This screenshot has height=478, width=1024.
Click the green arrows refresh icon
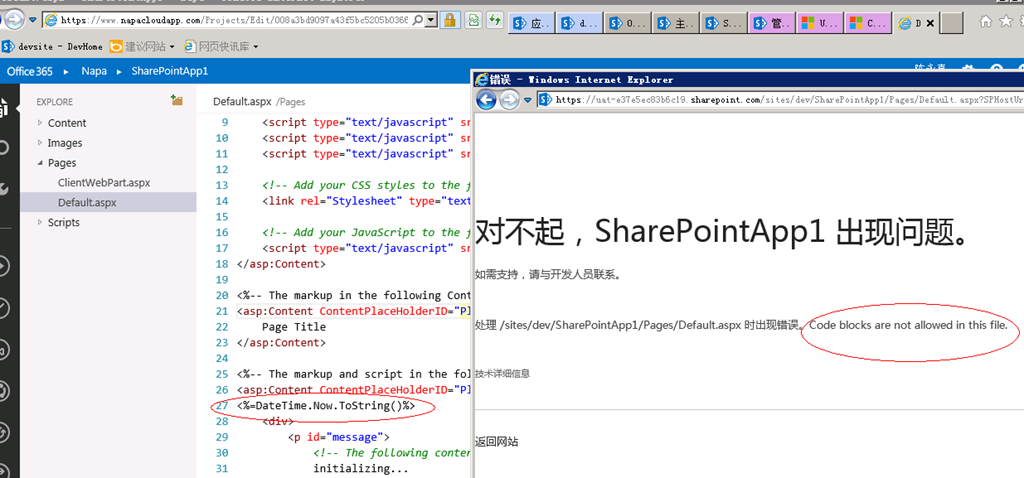pyautogui.click(x=495, y=20)
